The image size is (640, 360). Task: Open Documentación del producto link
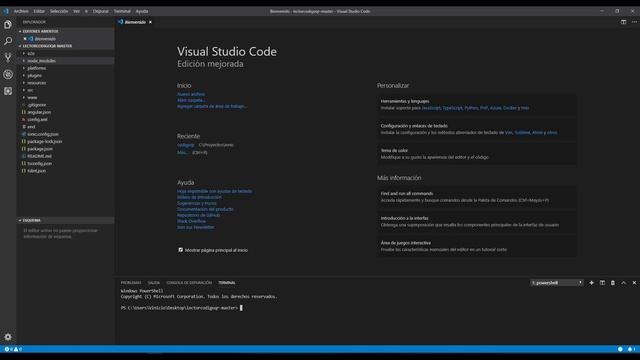(205, 209)
